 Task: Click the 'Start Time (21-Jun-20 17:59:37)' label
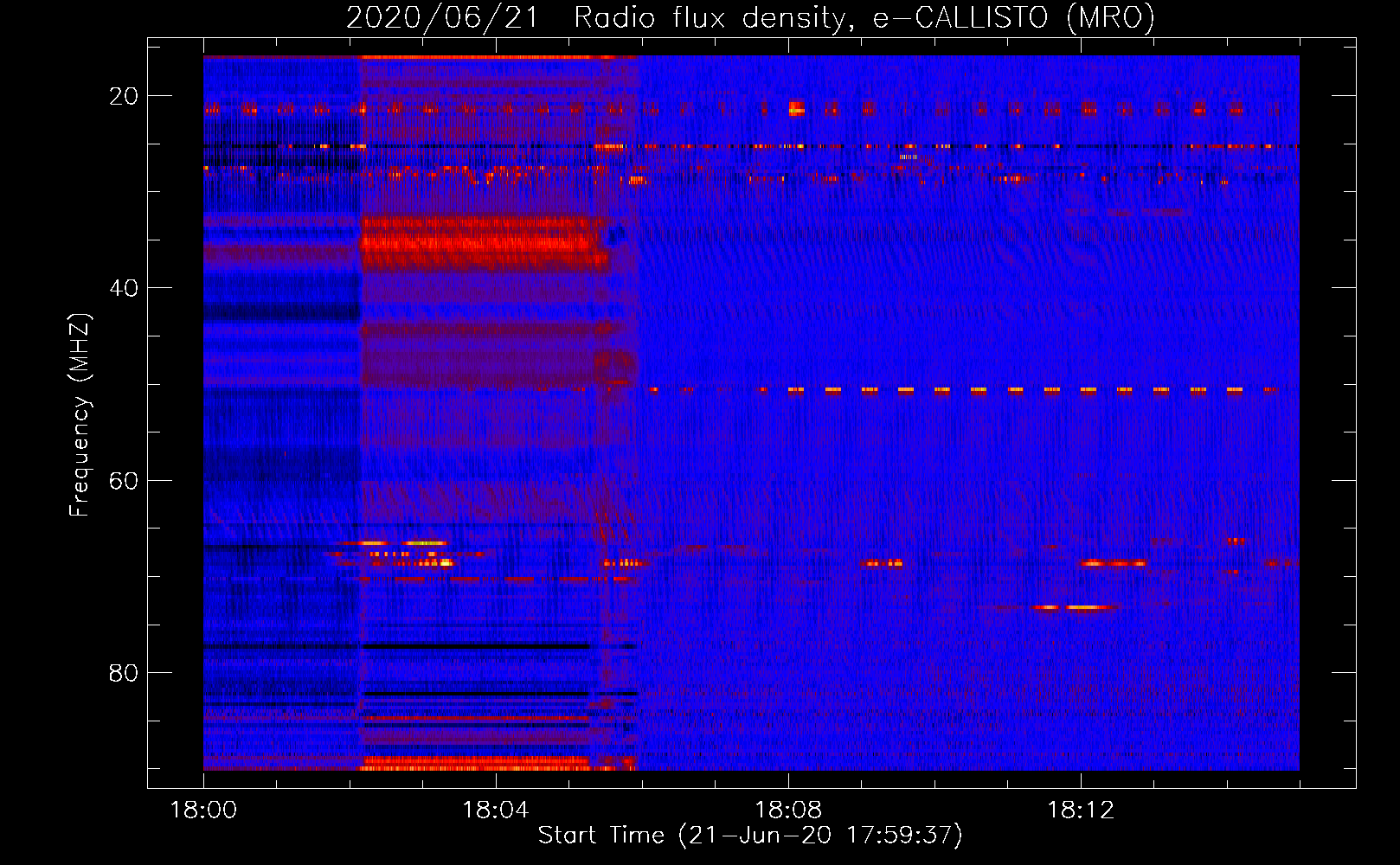pyautogui.click(x=750, y=836)
